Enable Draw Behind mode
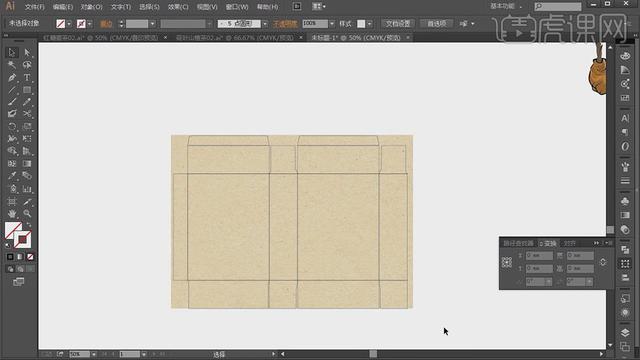The image size is (640, 360). (20, 269)
